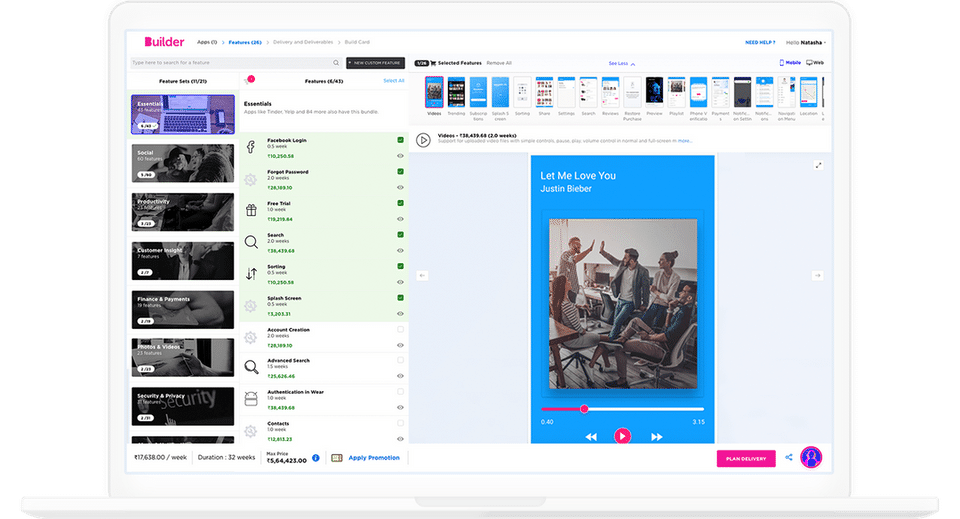Screen dimensions: 960x519
Task: Click the Contacts gear icon
Action: (x=250, y=431)
